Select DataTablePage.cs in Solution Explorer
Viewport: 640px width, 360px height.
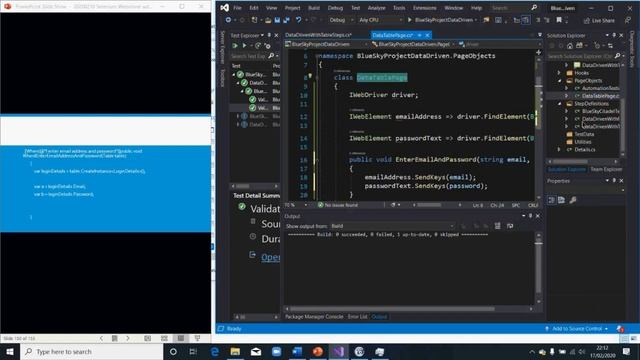tap(600, 96)
